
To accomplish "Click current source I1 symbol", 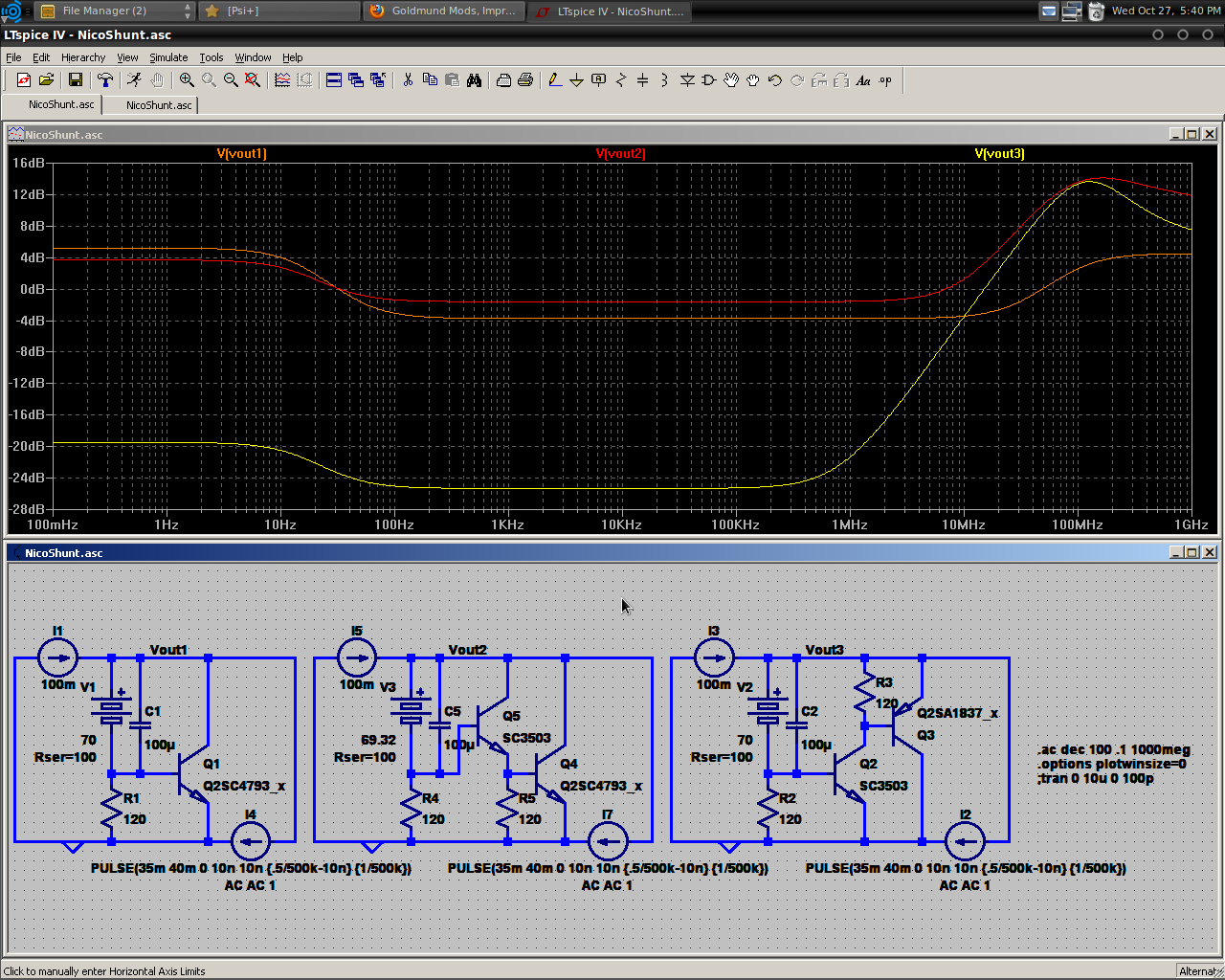I will coord(57,657).
